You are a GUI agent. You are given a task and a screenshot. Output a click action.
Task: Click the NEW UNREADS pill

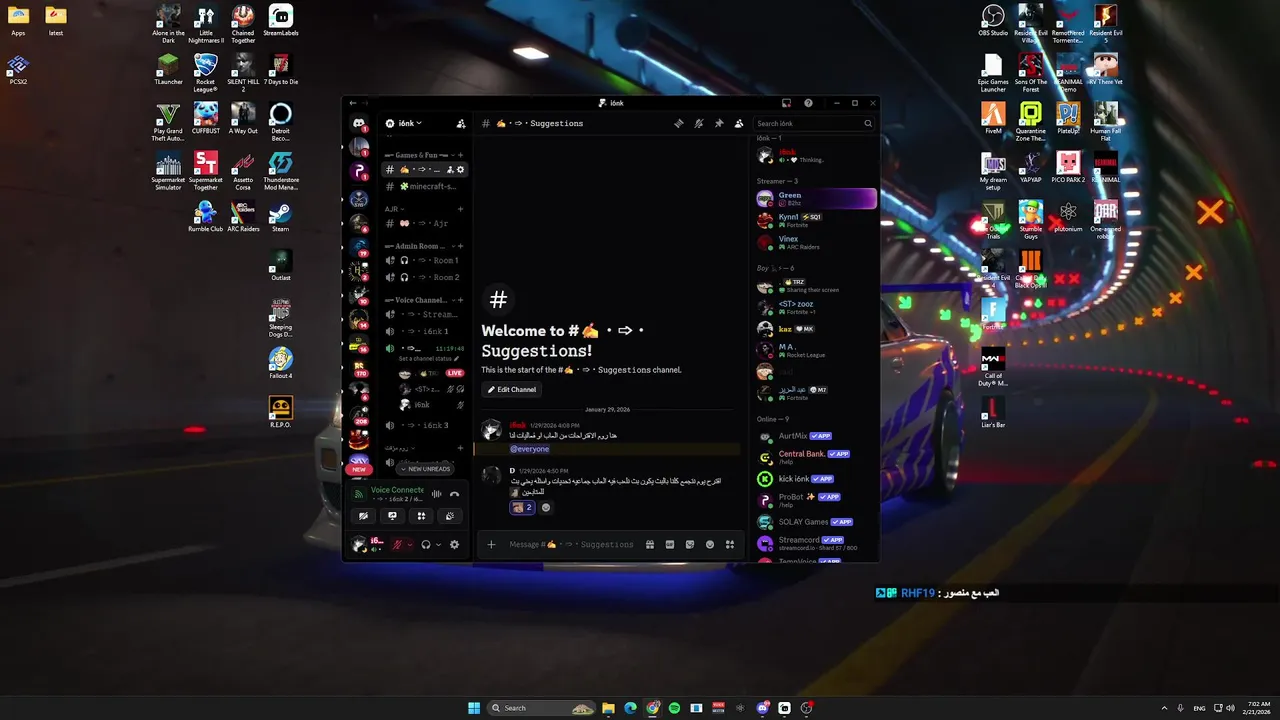point(426,469)
